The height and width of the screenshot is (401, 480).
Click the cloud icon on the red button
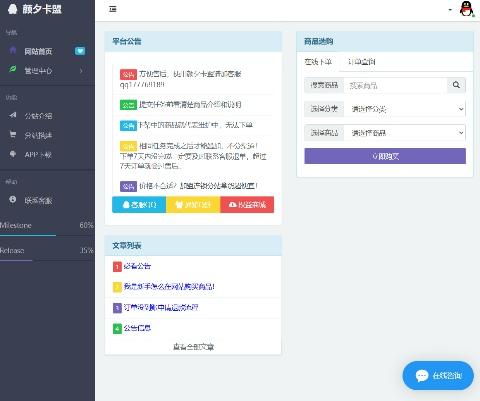(233, 204)
